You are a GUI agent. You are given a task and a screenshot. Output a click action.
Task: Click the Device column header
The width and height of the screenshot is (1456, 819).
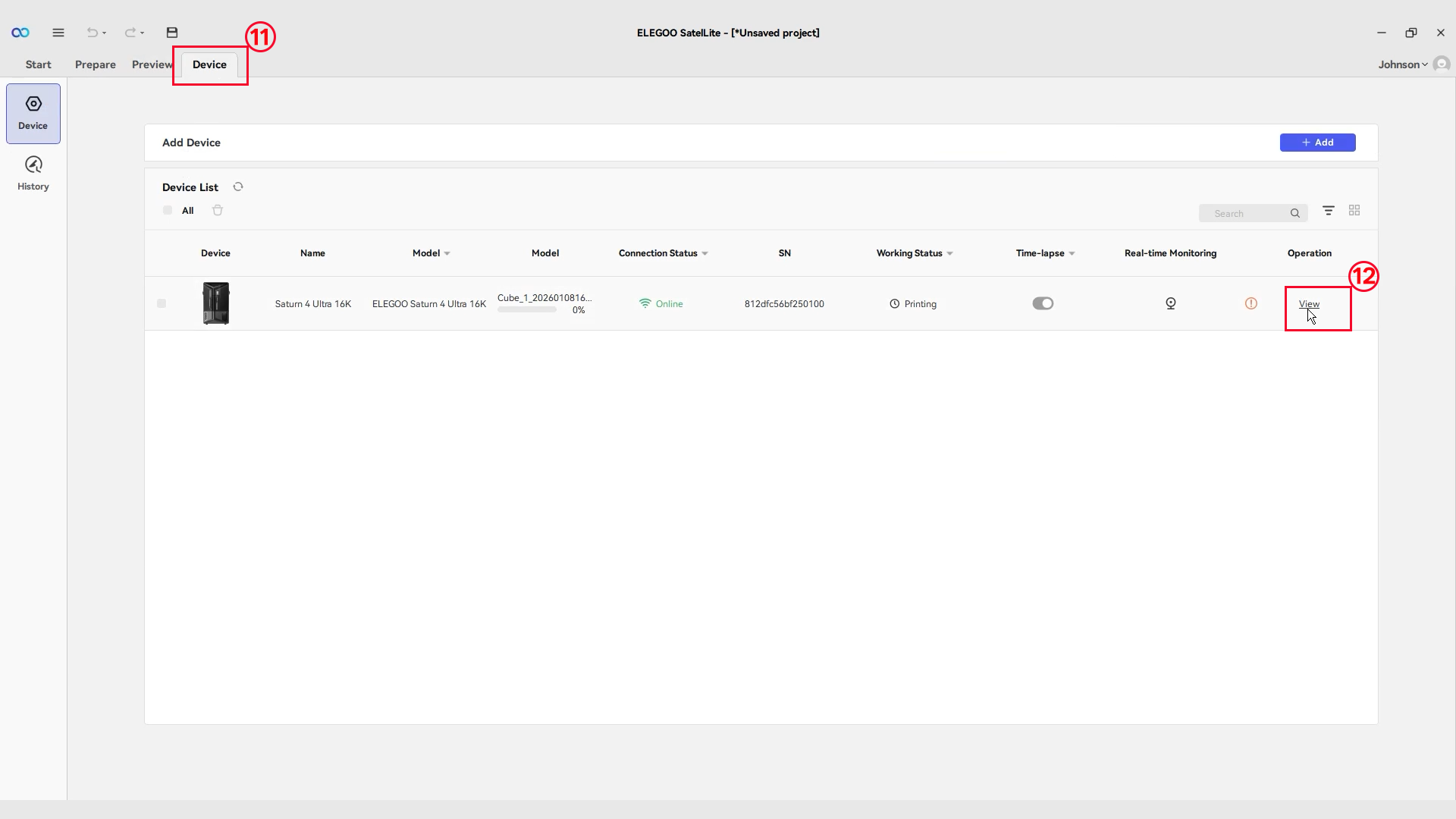point(215,253)
